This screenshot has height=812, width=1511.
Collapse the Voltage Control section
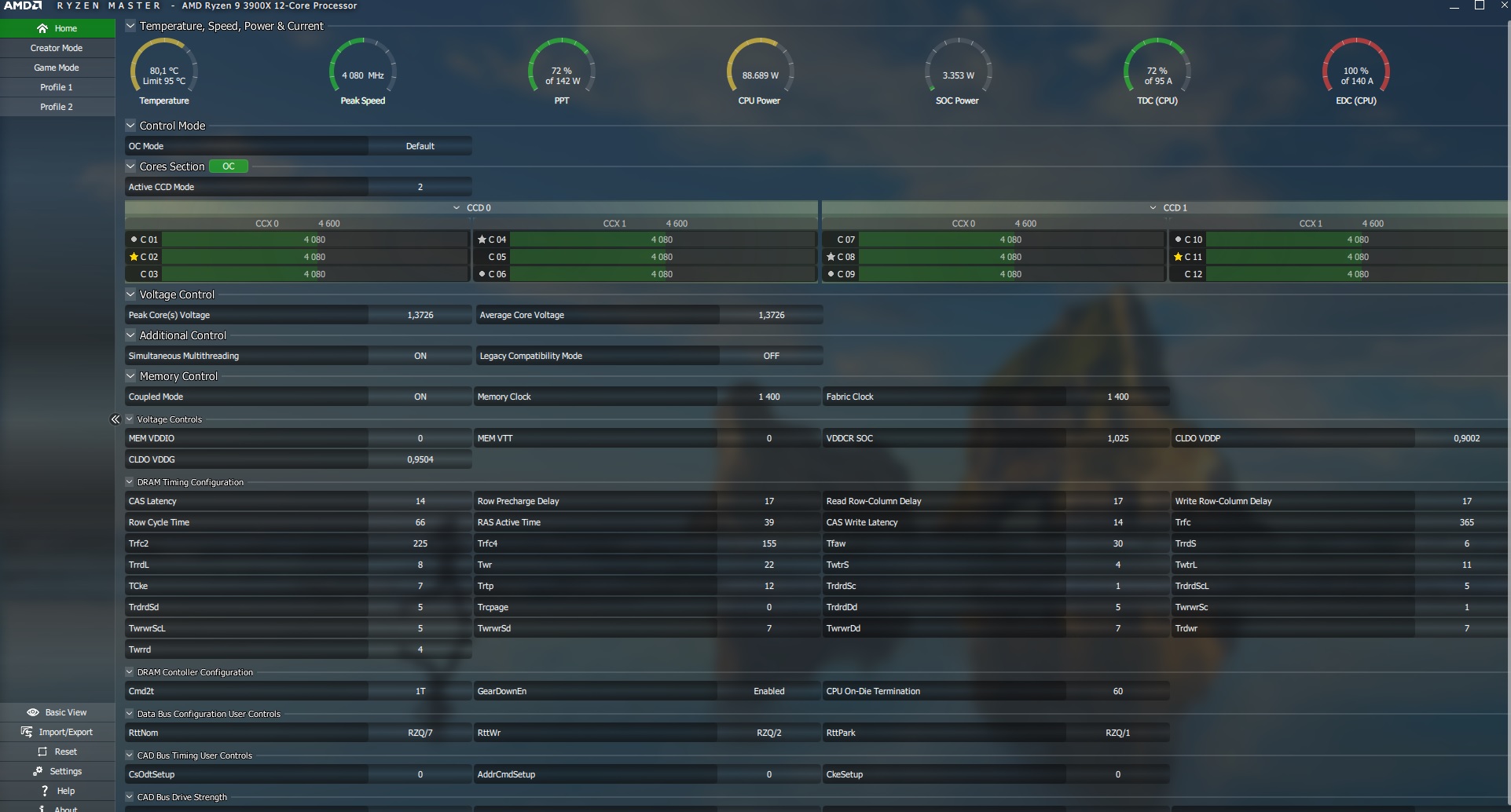(131, 294)
